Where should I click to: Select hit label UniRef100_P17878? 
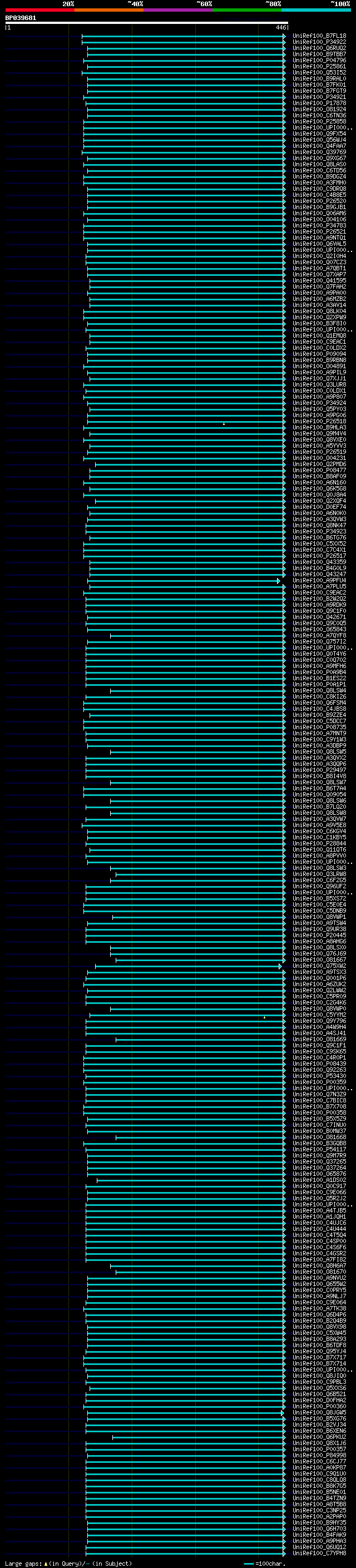(319, 103)
